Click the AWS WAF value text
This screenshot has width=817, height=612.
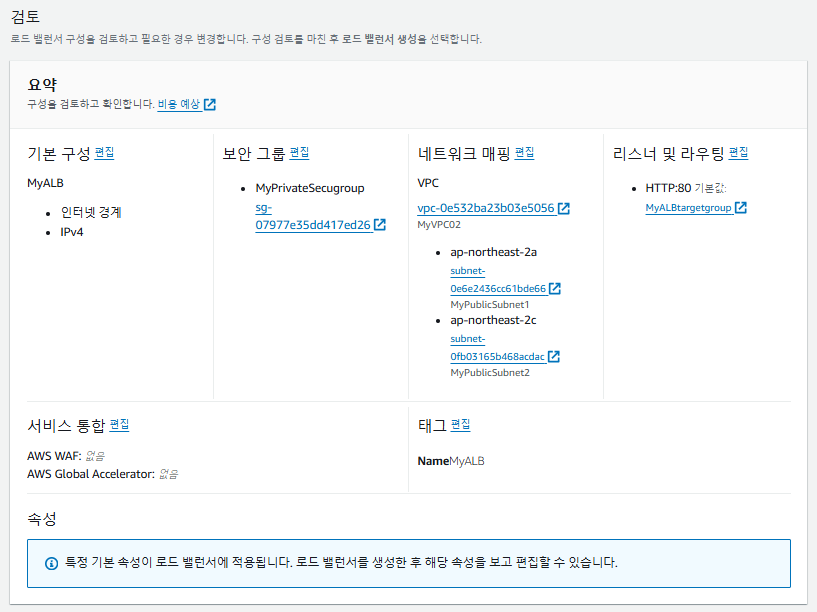coord(94,456)
